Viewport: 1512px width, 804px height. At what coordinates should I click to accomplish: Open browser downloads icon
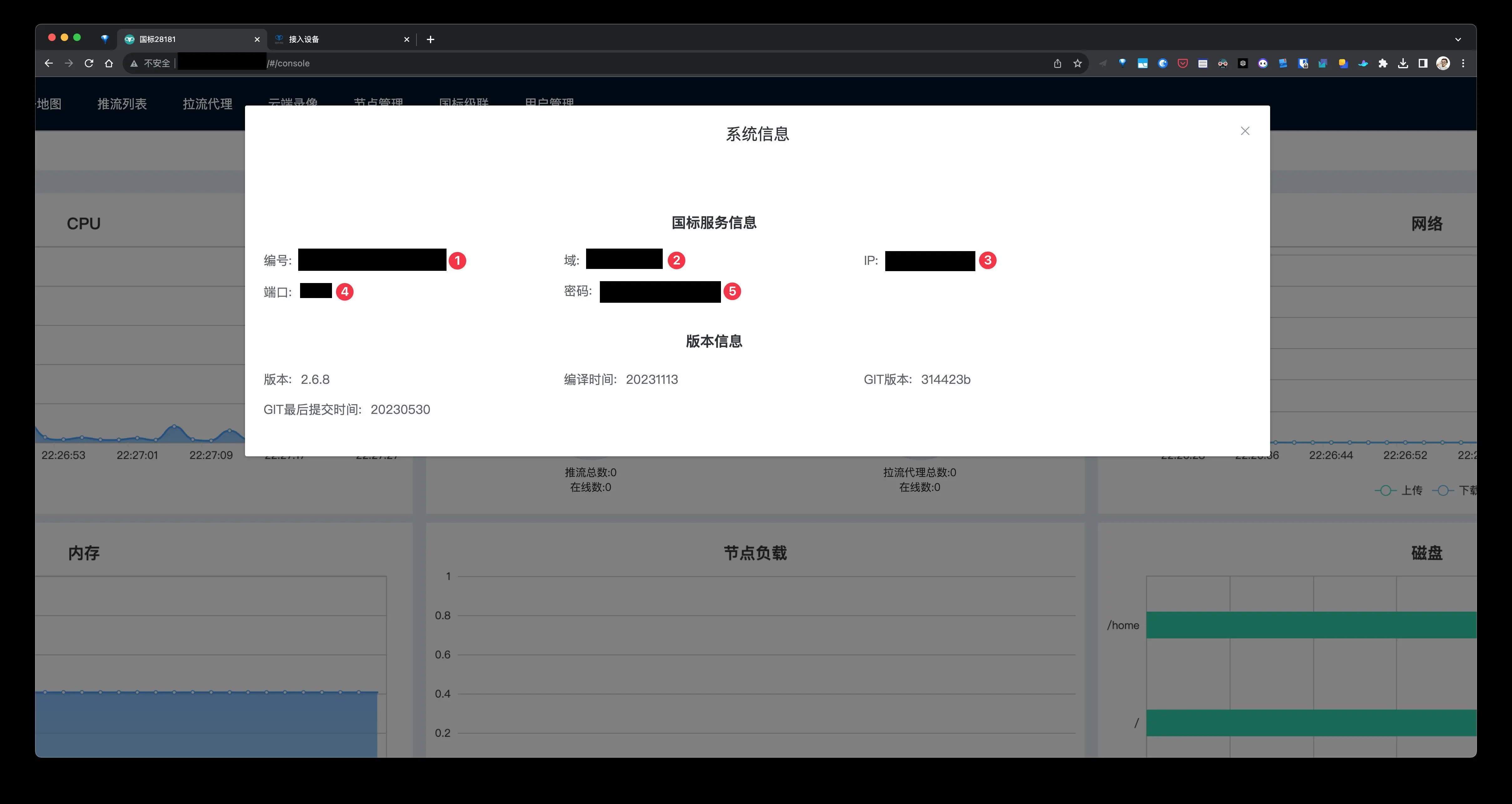1403,64
